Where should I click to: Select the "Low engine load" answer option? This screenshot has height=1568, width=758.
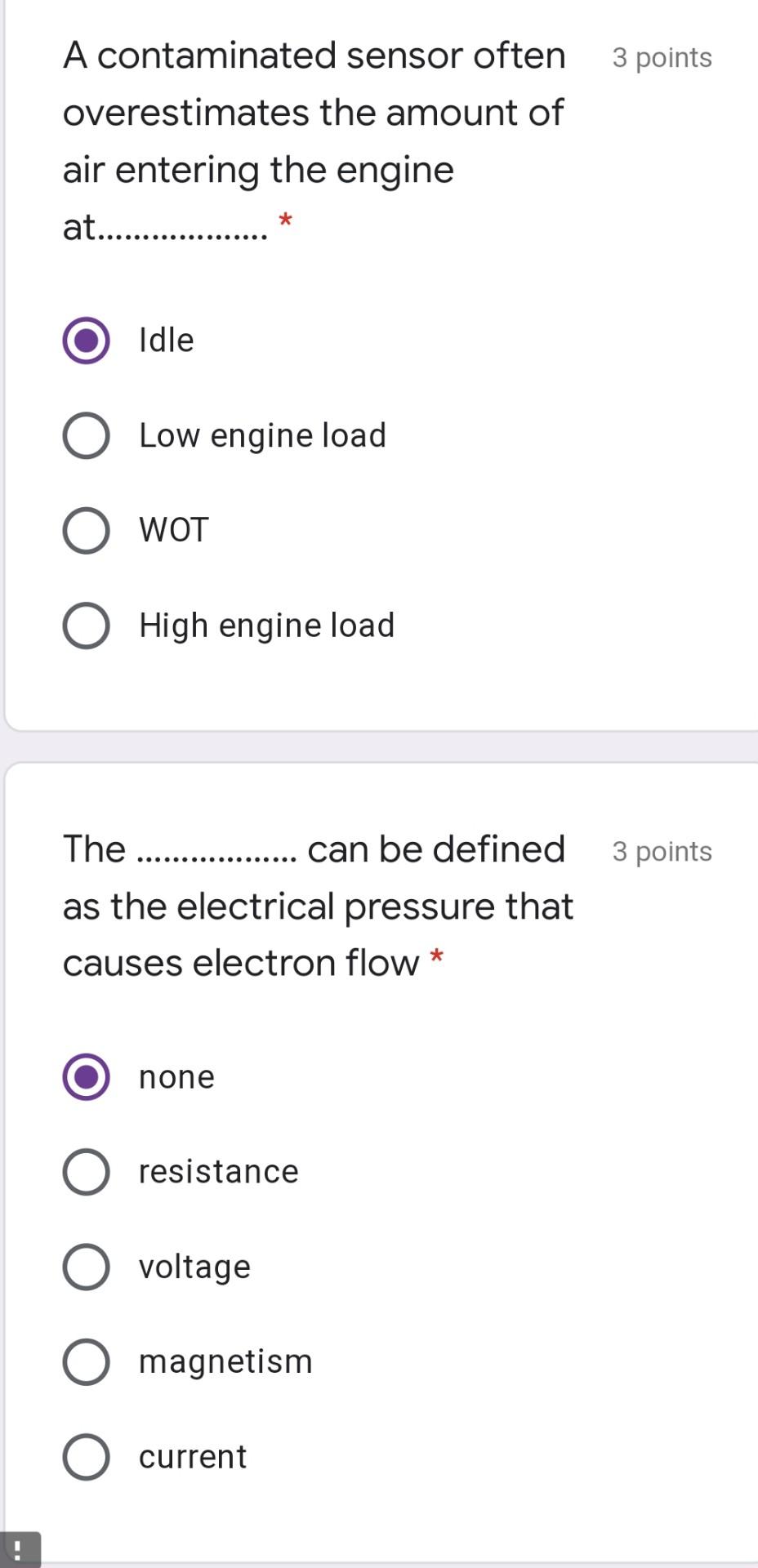(x=86, y=435)
